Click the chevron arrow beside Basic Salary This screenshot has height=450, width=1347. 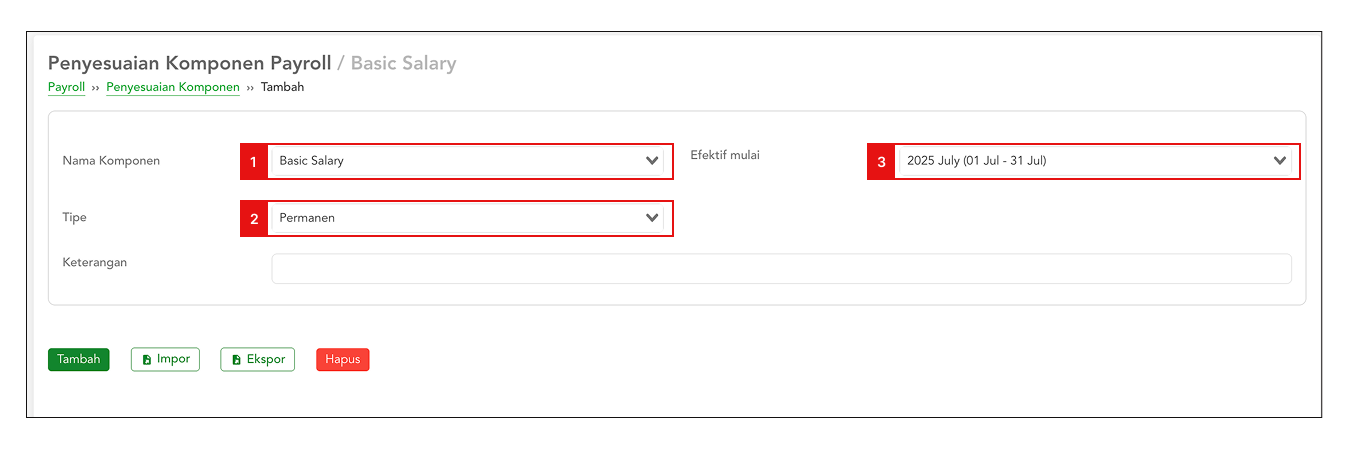coord(652,161)
